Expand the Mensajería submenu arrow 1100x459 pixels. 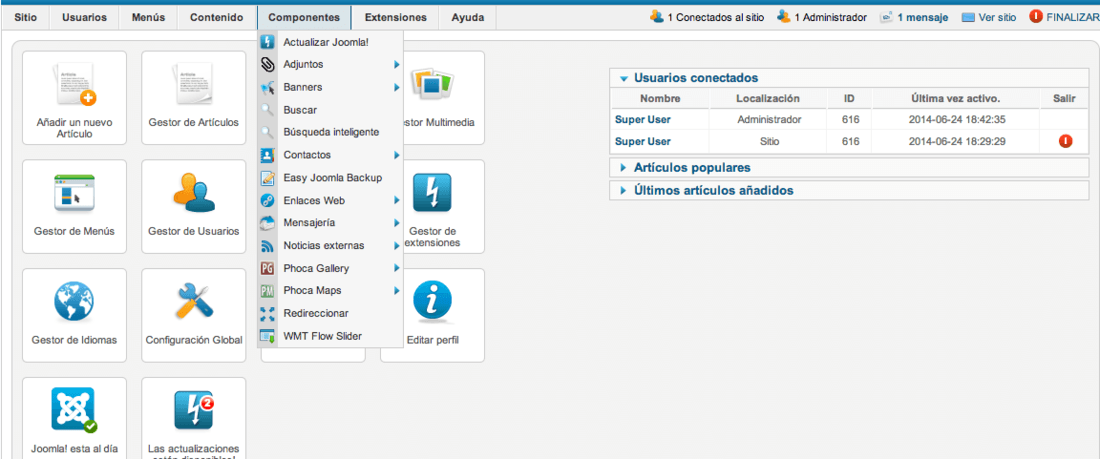click(x=396, y=223)
